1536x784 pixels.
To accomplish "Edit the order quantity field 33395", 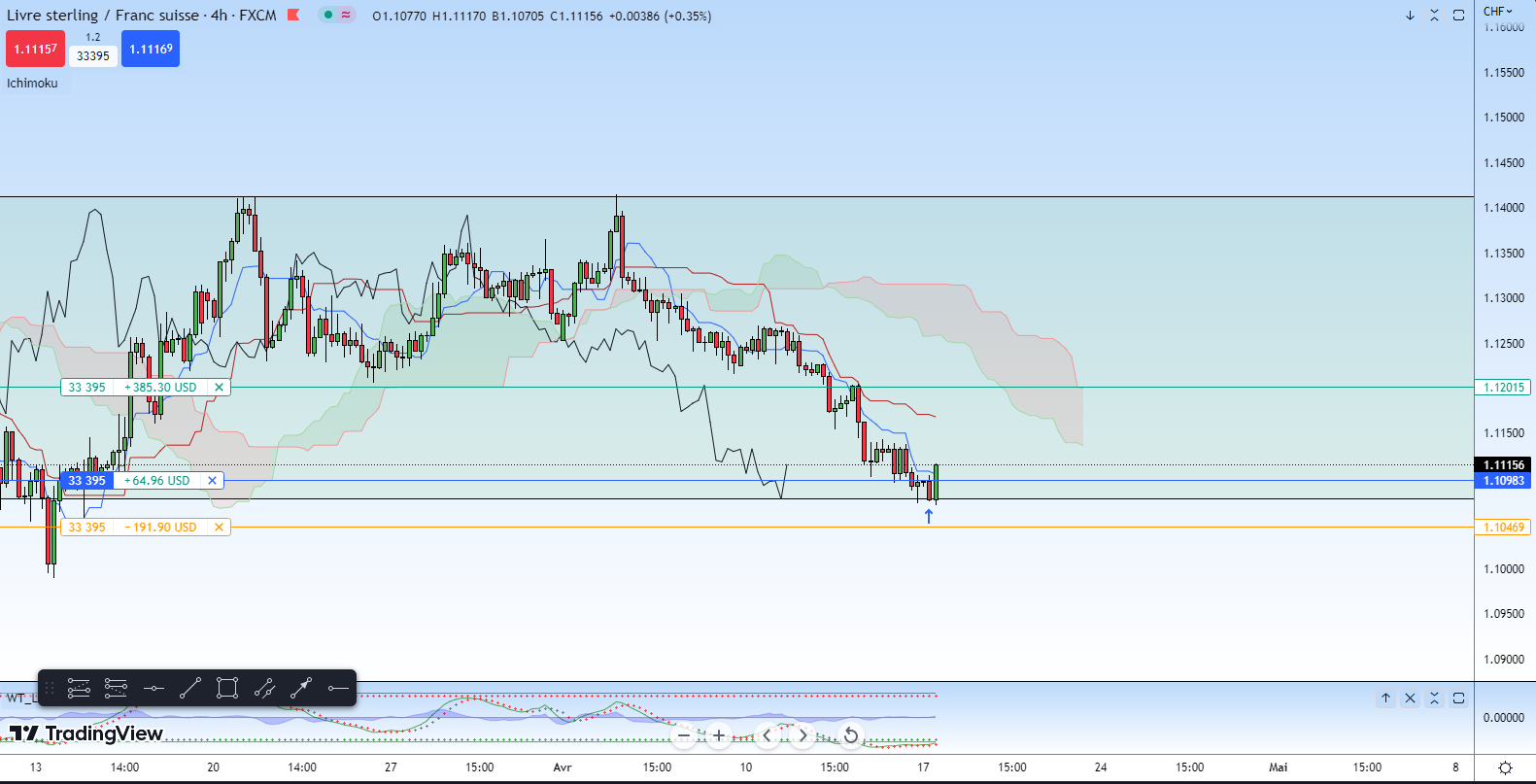I will (x=93, y=56).
